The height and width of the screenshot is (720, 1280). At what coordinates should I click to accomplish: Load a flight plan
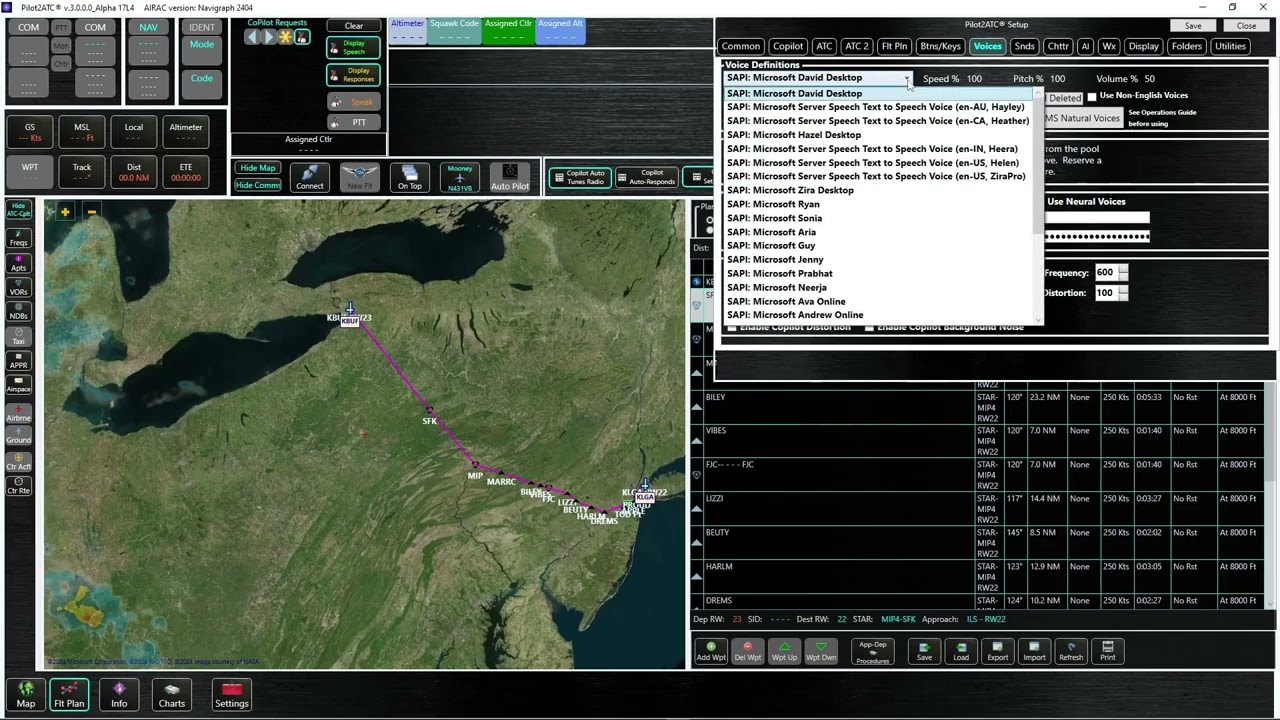click(961, 651)
